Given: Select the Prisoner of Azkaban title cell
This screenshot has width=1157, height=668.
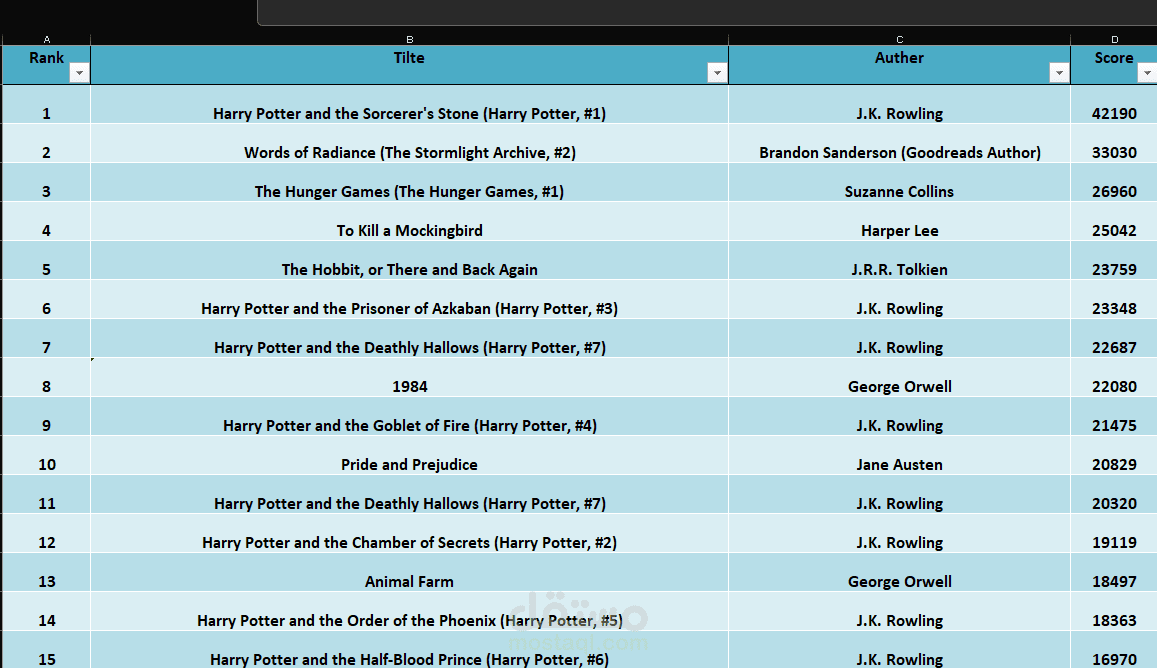Looking at the screenshot, I should pos(410,300).
